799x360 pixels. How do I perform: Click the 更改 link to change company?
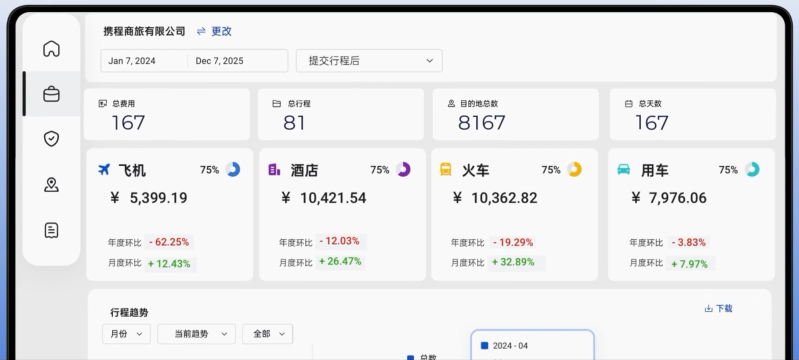point(222,31)
